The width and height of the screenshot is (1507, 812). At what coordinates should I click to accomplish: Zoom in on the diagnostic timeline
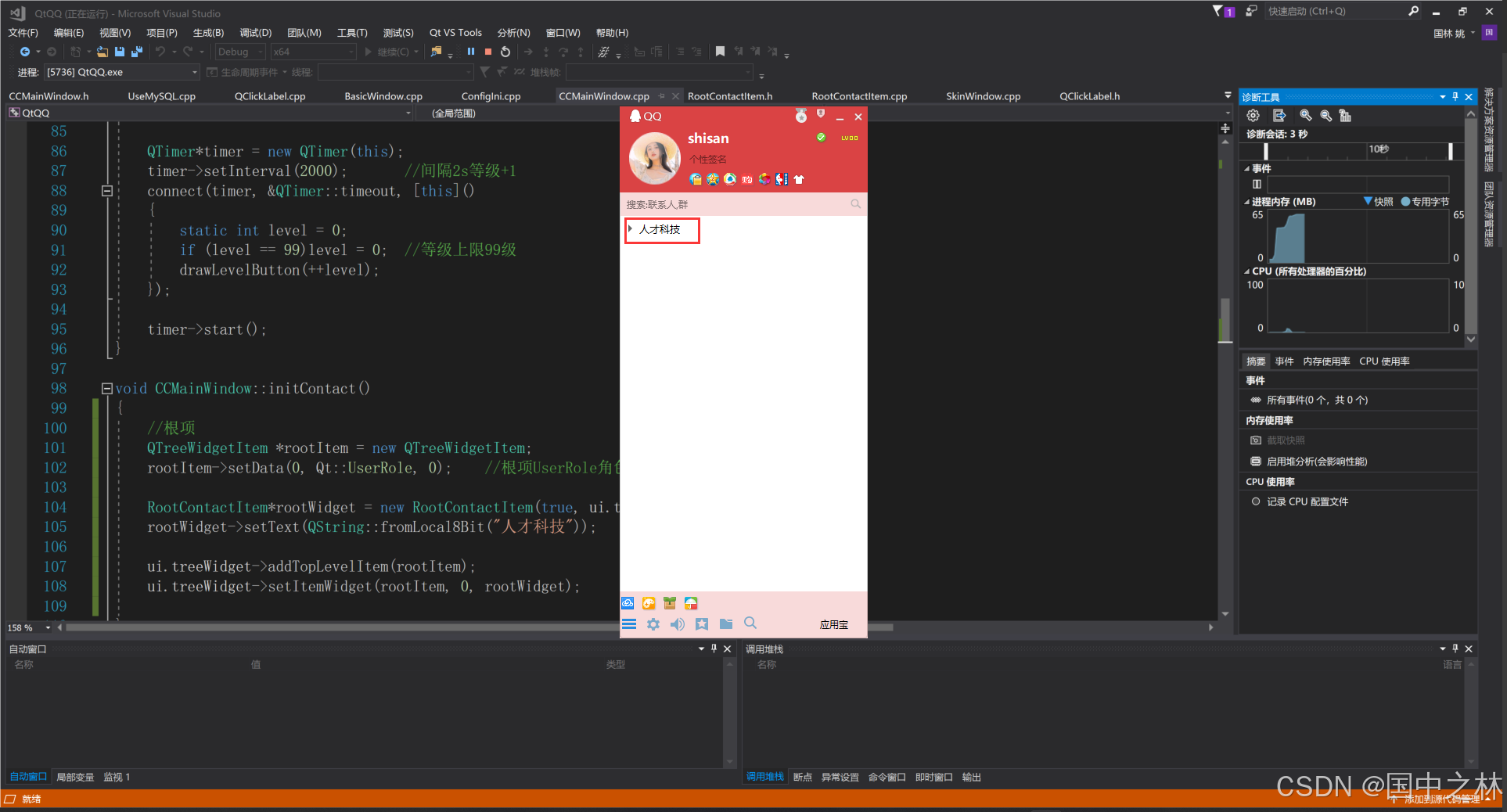point(1306,116)
